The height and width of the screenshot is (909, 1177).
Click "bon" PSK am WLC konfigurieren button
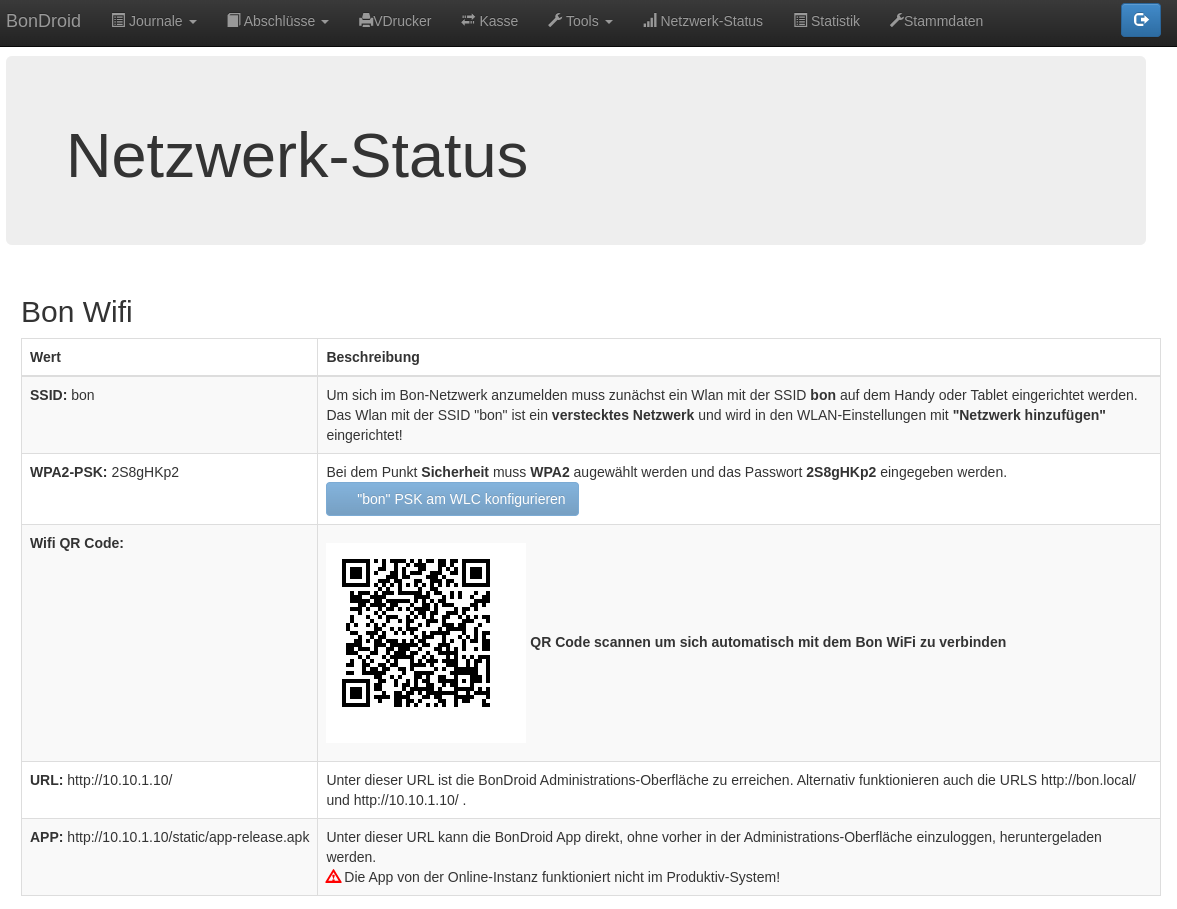click(x=452, y=499)
